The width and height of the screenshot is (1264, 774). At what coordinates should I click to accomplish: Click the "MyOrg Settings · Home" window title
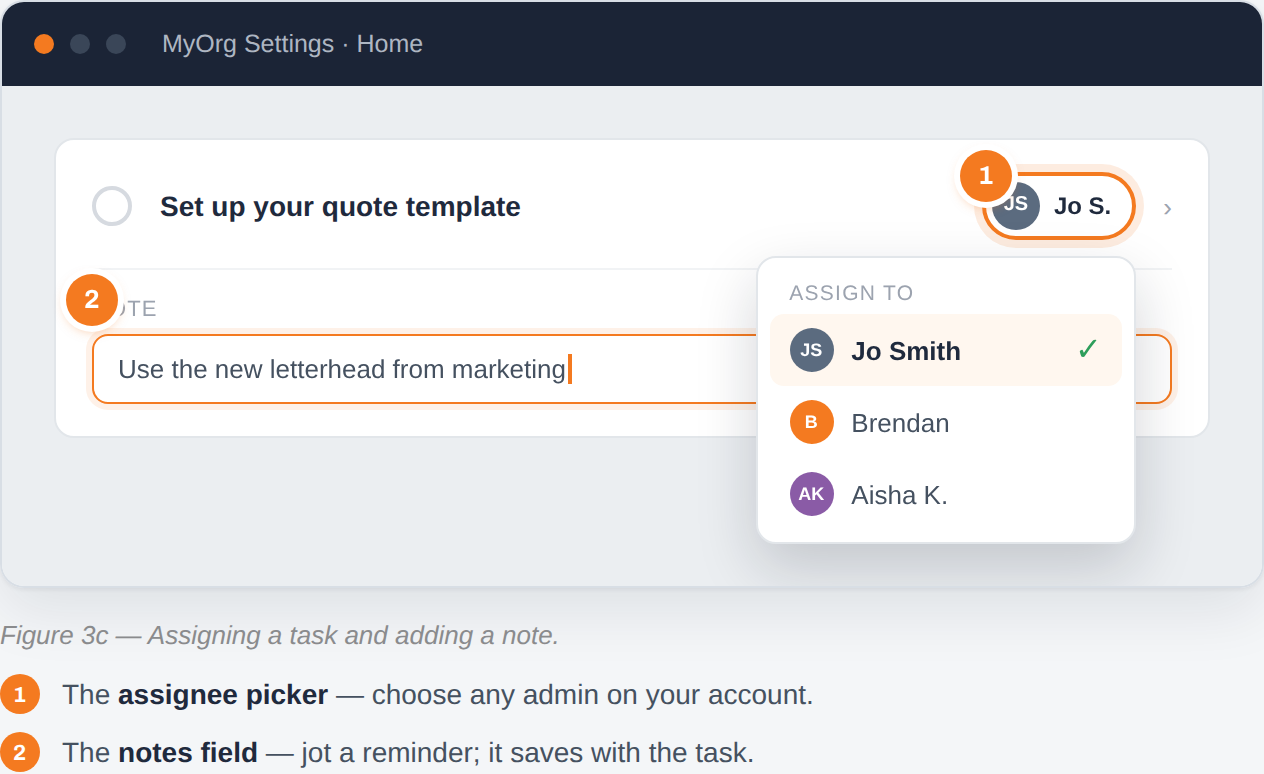pyautogui.click(x=292, y=44)
